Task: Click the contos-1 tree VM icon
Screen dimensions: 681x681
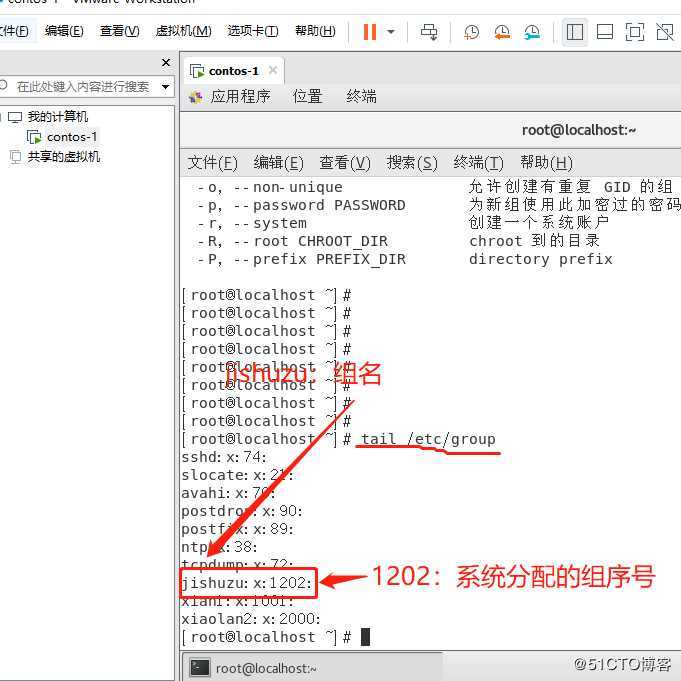Action: click(34, 137)
